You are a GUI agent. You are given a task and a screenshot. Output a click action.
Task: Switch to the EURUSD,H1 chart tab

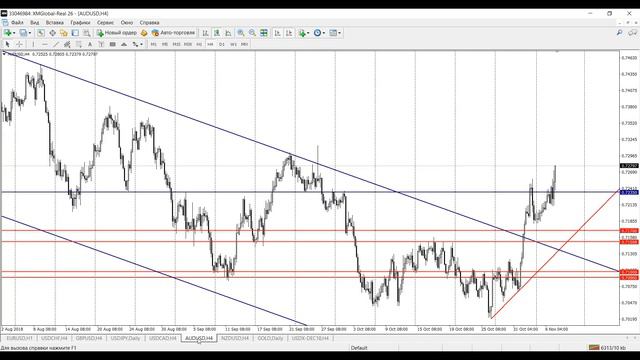(20, 338)
